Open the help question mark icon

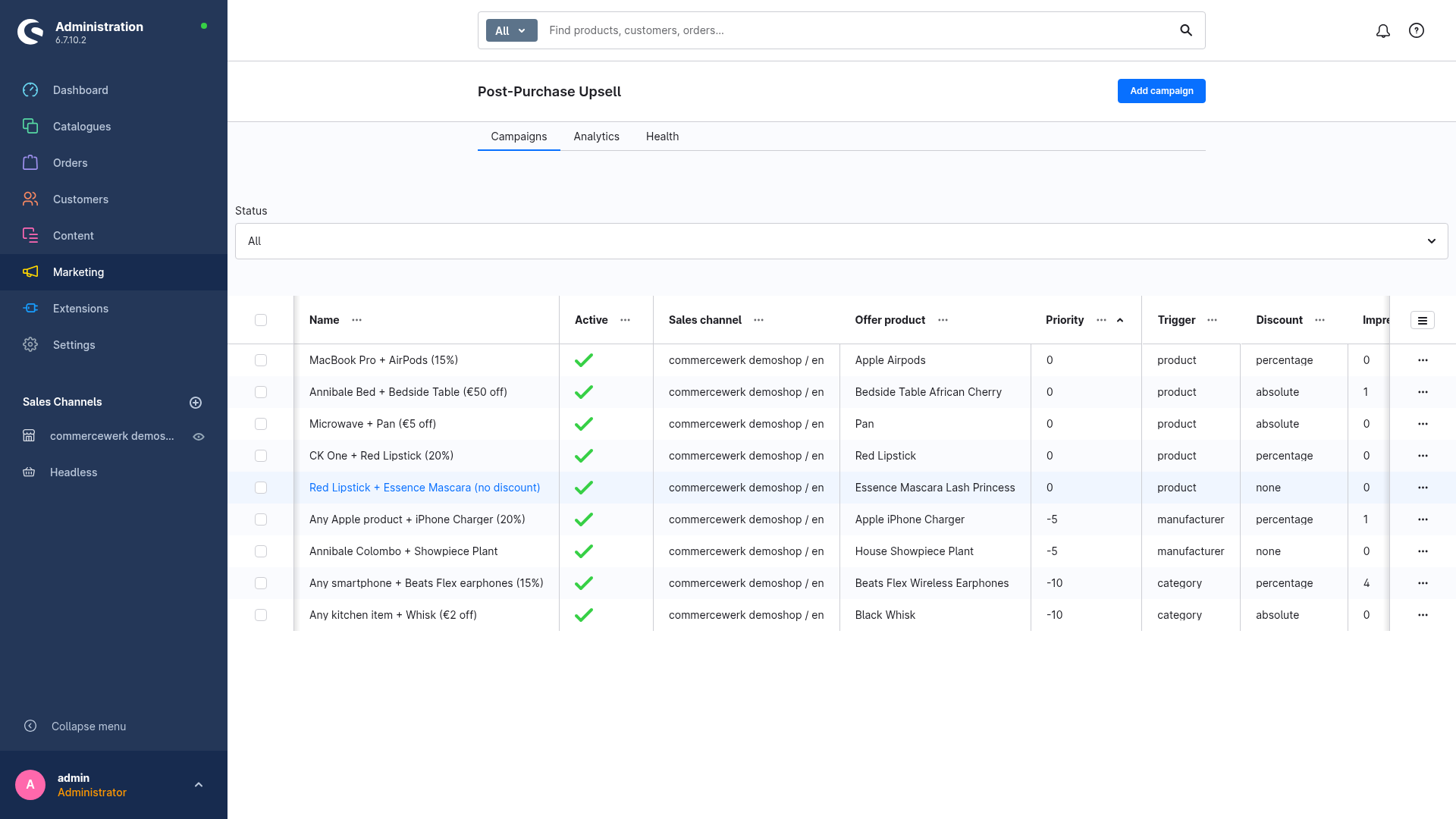[x=1417, y=31]
